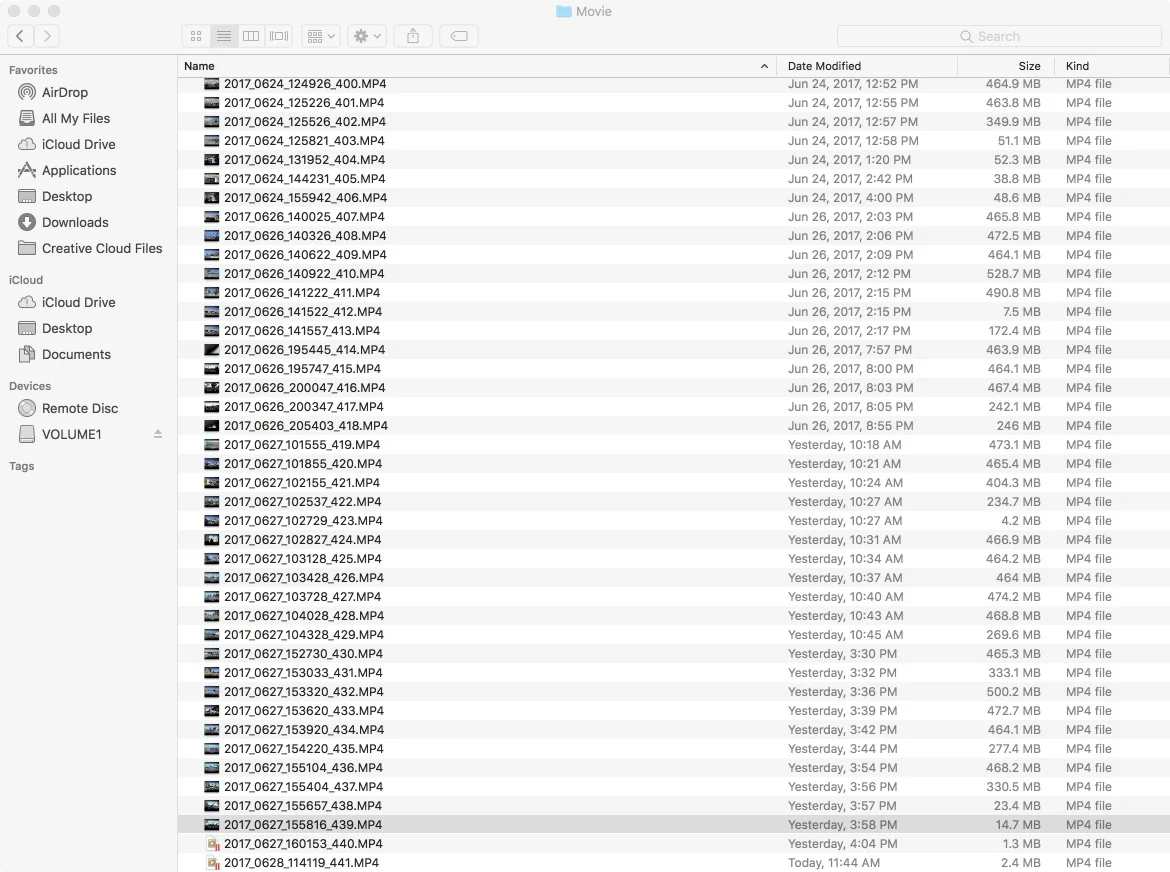Eject the VOLUME1 volume
1170x872 pixels.
[157, 434]
